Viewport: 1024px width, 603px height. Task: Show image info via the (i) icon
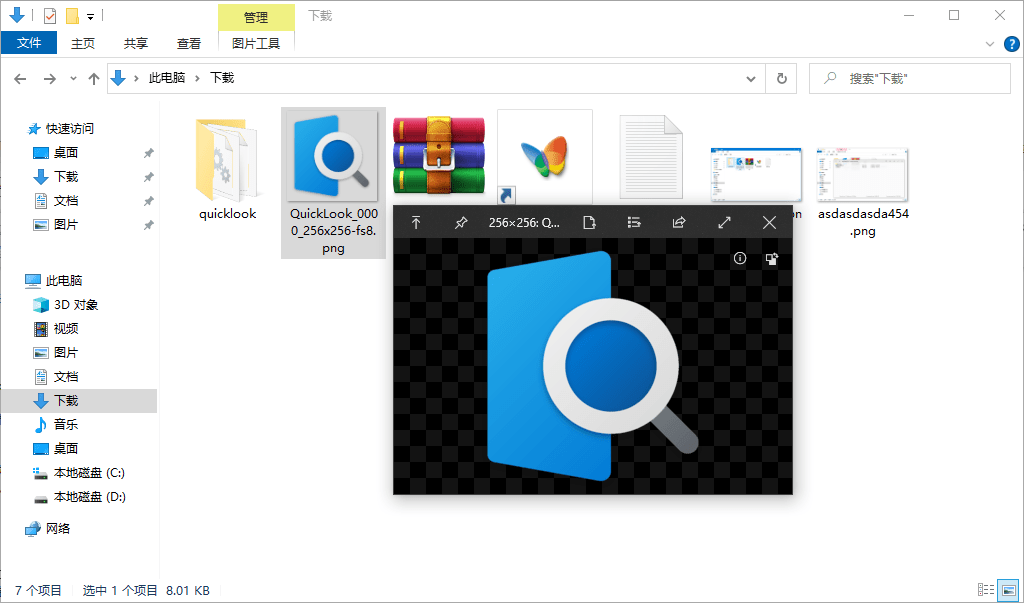click(x=739, y=258)
